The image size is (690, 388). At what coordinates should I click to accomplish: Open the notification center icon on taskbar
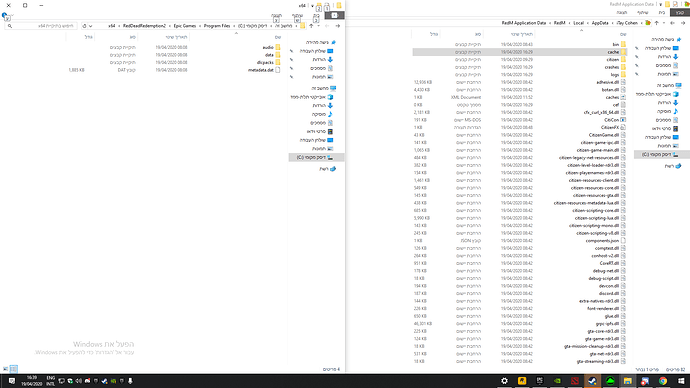click(12, 381)
